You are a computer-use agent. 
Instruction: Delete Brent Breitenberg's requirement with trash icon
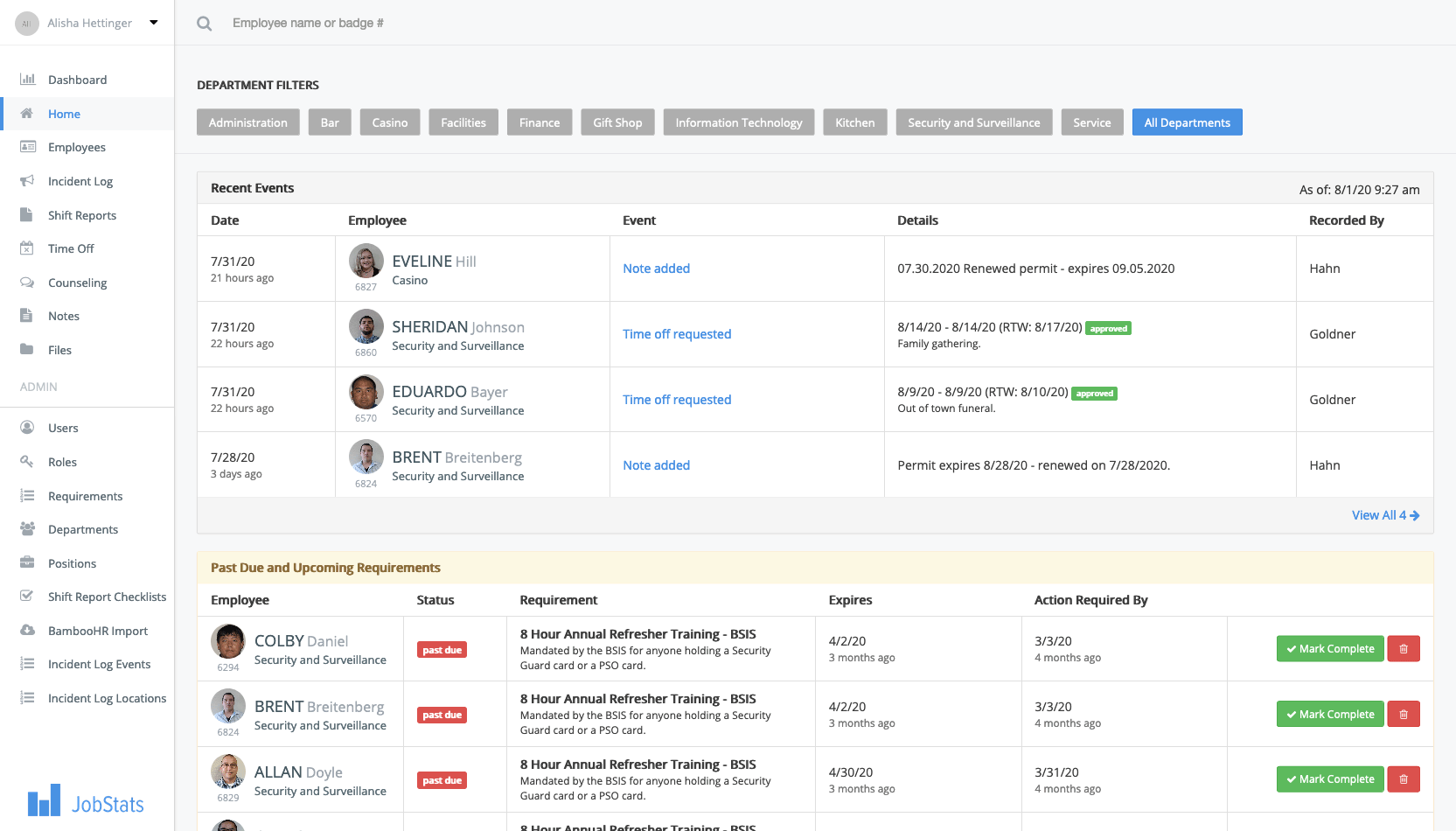1404,715
